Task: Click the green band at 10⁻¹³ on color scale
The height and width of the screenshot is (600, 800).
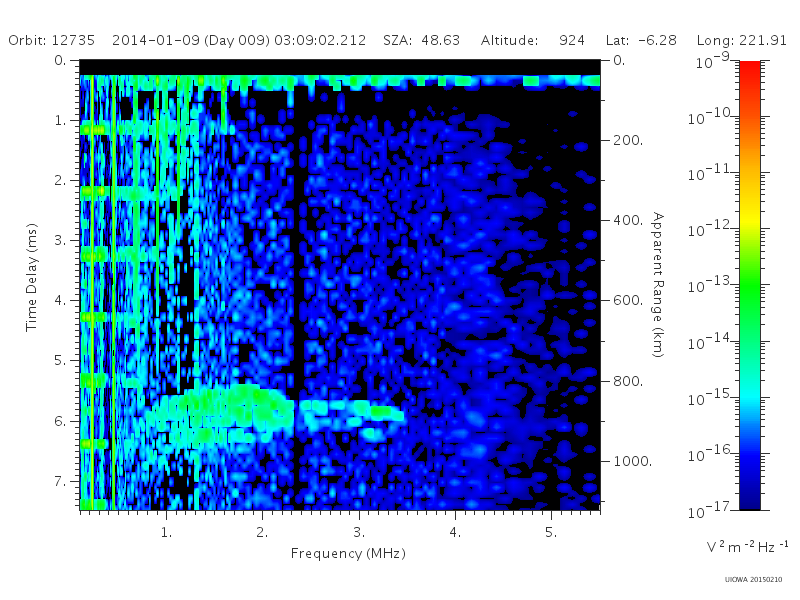Action: pos(749,285)
